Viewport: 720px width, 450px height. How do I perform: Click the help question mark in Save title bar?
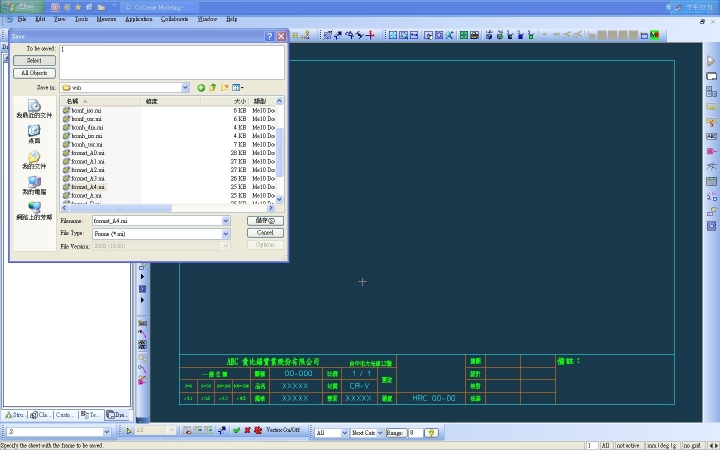(x=270, y=36)
